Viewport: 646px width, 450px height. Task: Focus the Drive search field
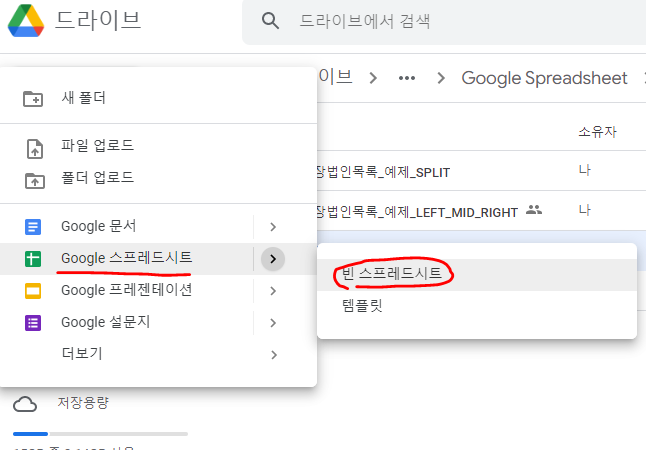(444, 21)
